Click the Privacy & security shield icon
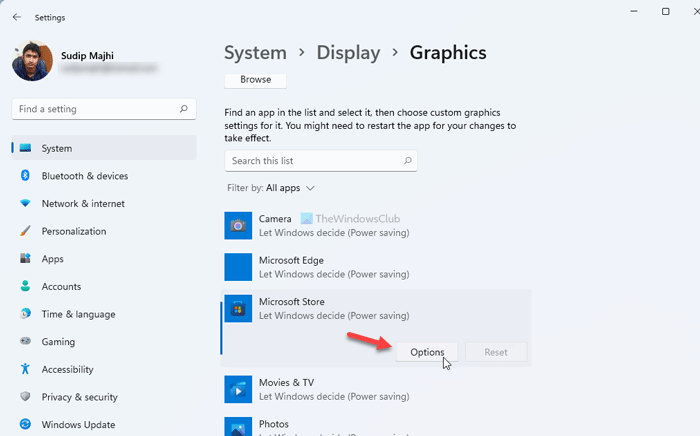 click(26, 397)
